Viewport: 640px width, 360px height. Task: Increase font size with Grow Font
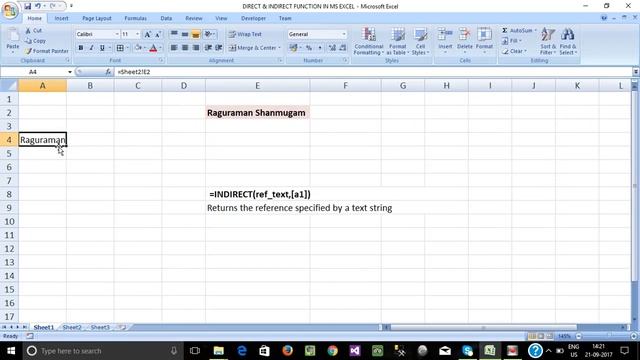point(148,34)
